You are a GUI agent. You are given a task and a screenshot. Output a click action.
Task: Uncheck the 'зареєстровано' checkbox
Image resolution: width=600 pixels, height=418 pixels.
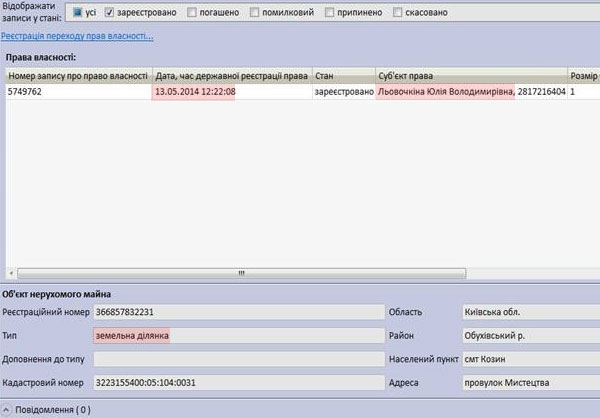110,13
